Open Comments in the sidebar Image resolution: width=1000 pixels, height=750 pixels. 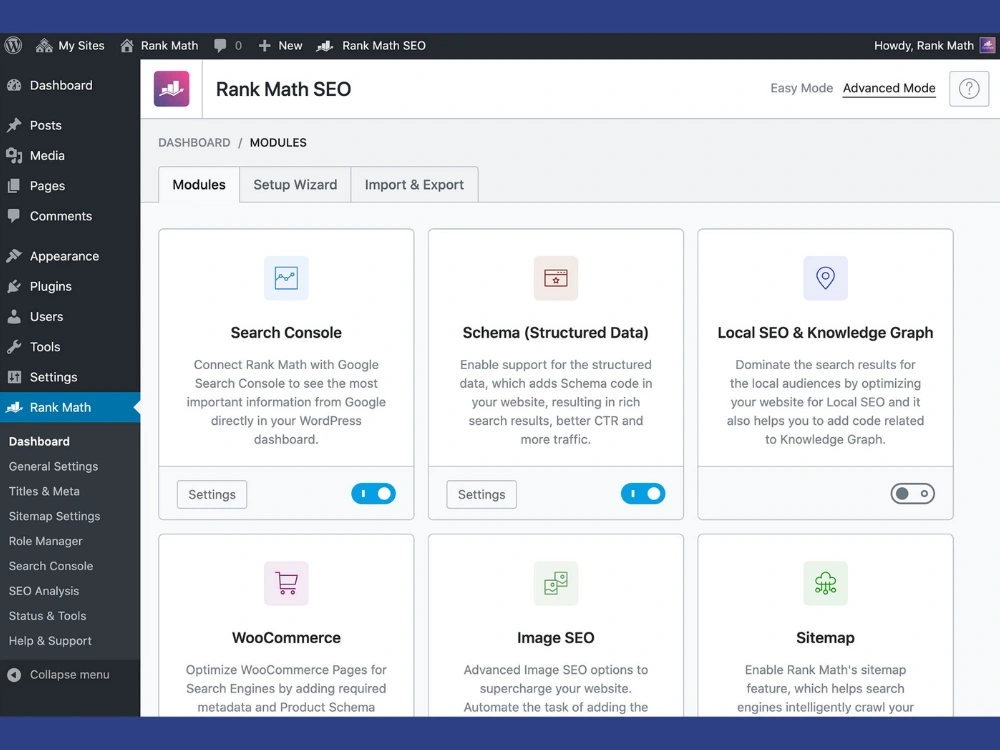click(x=70, y=216)
